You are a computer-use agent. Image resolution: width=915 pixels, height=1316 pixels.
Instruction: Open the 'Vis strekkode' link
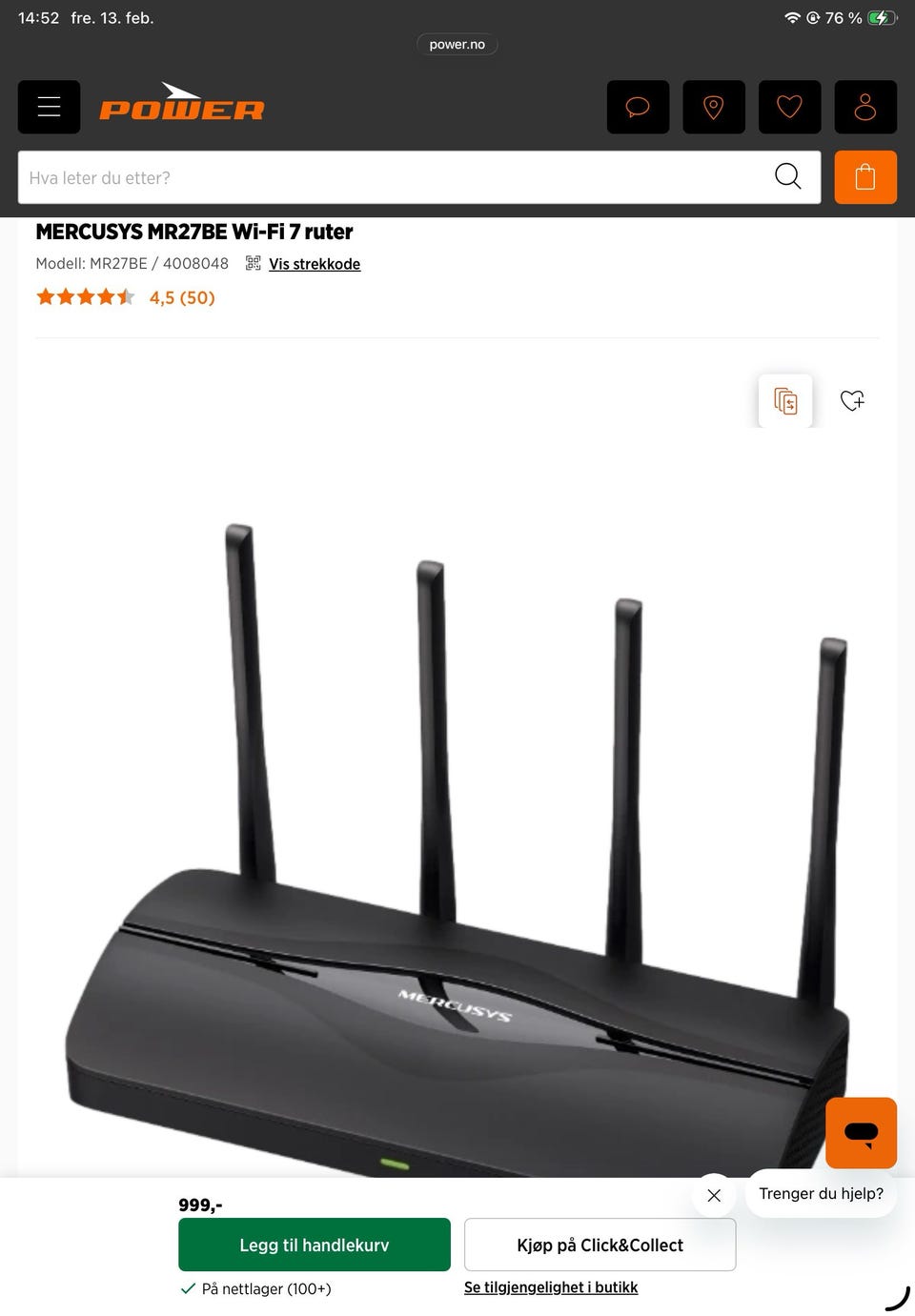coord(315,264)
